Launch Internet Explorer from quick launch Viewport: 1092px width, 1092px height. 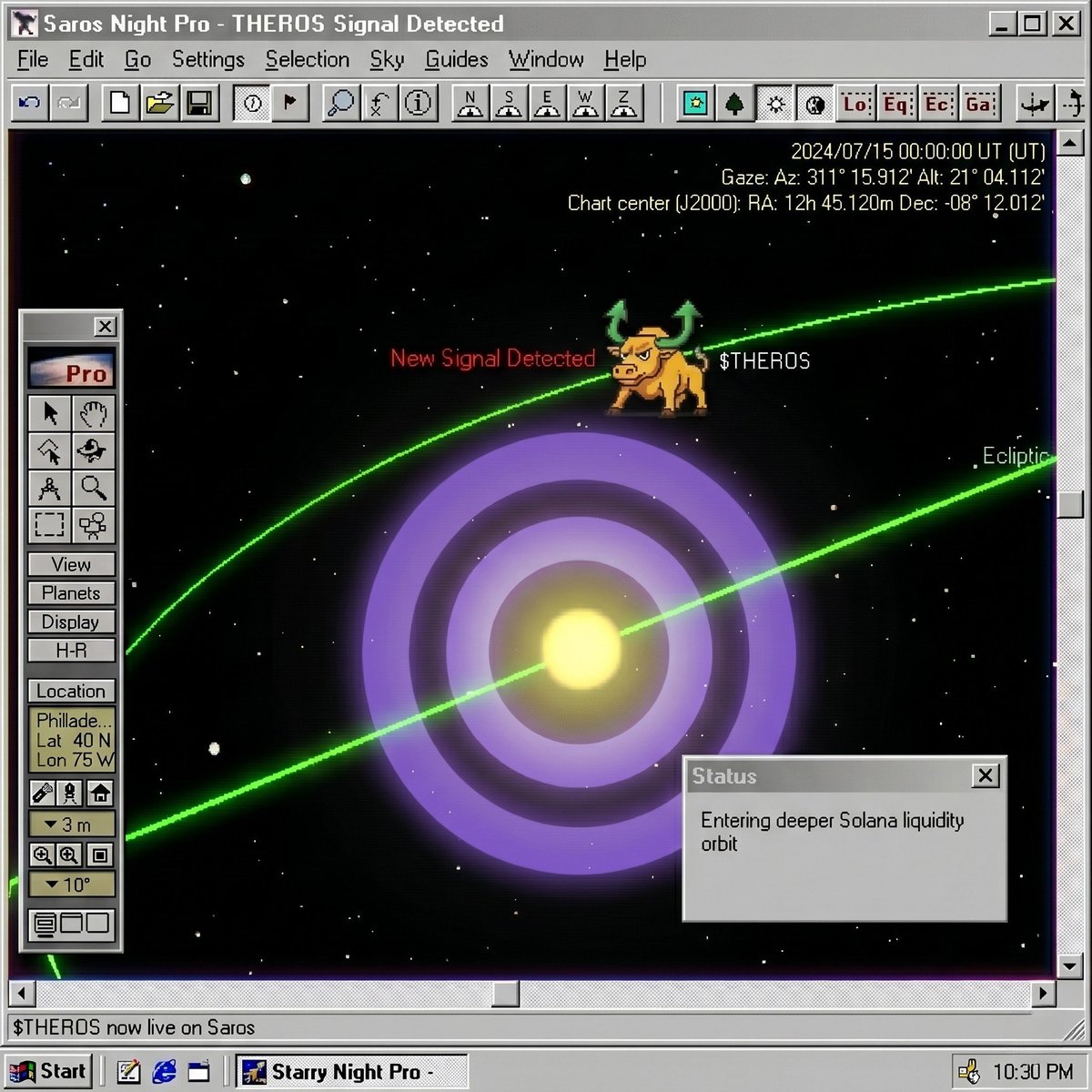pyautogui.click(x=165, y=1071)
